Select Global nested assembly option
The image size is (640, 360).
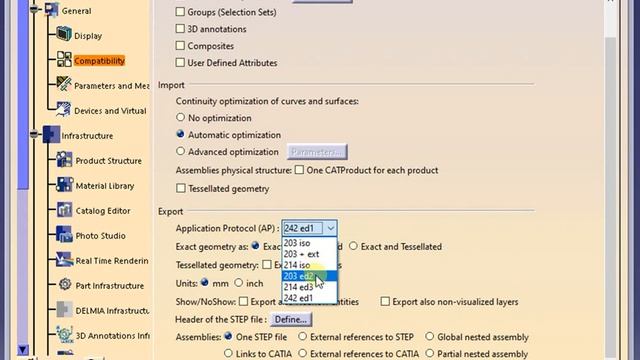(429, 336)
